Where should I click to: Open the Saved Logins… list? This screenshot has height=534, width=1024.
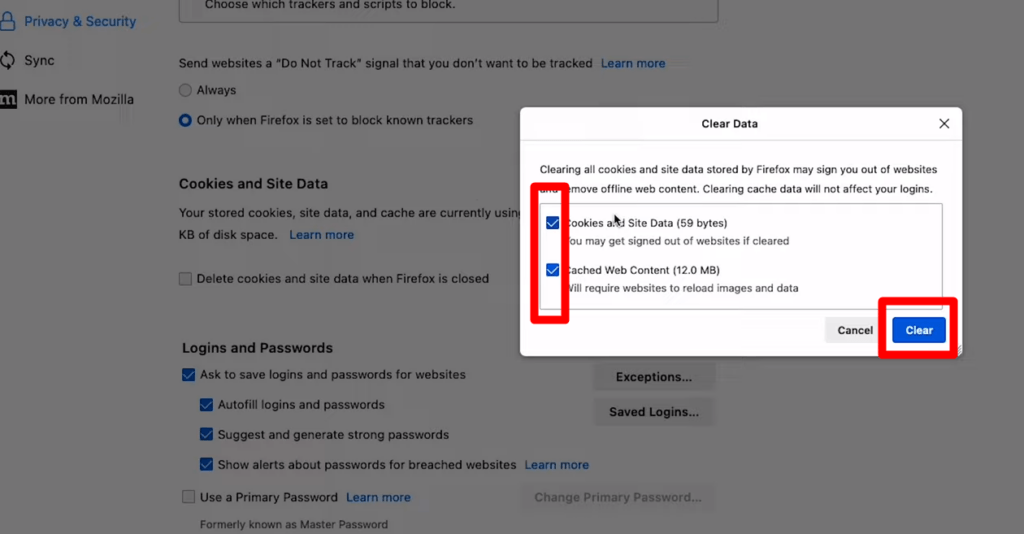click(x=654, y=412)
